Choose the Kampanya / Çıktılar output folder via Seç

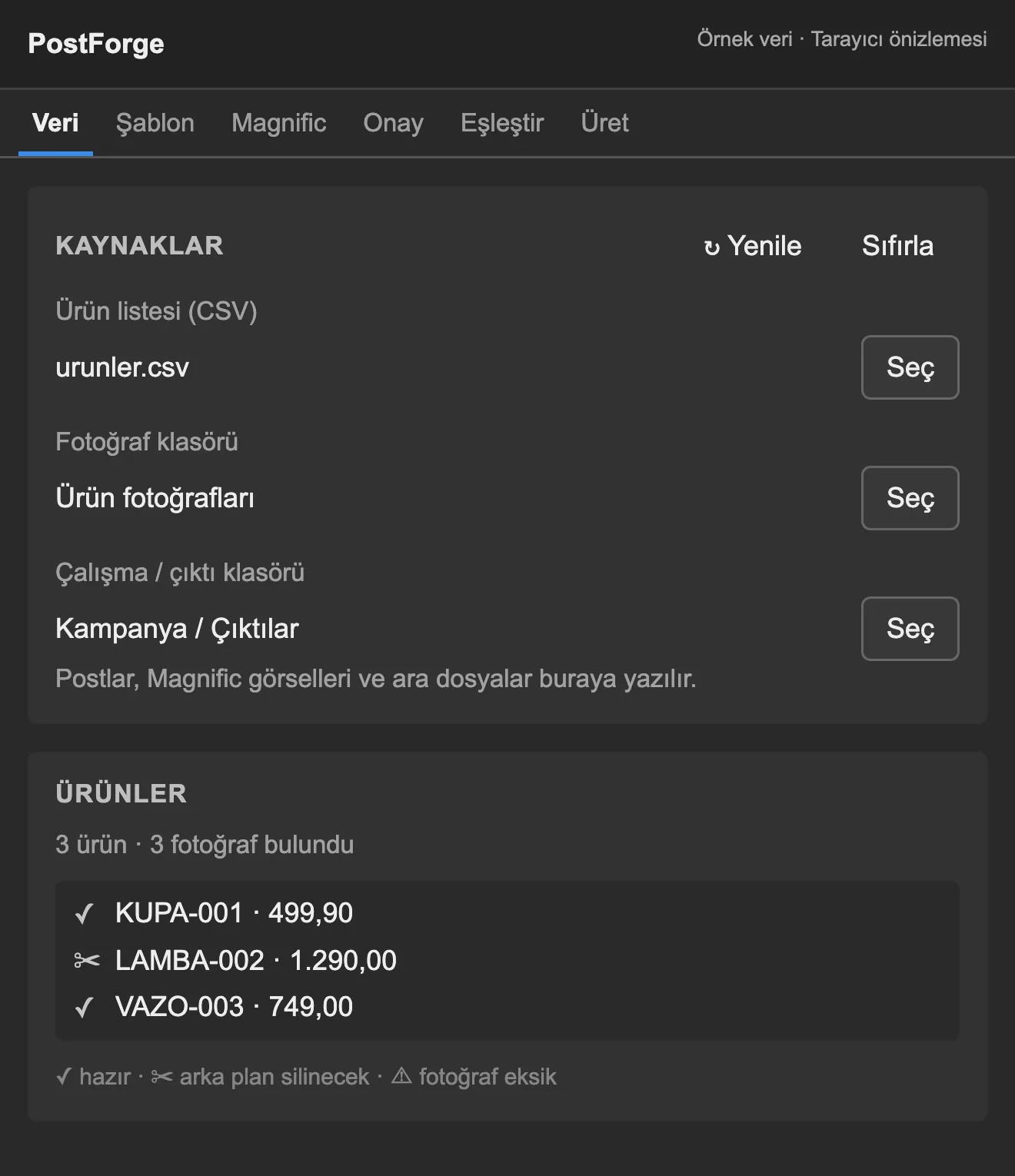coord(910,629)
